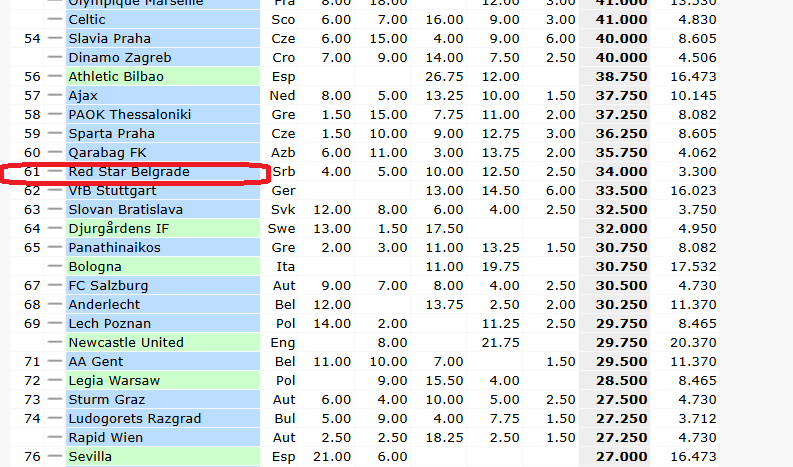Select Ajax total coefficient 37.750
The width and height of the screenshot is (793, 467).
point(621,96)
